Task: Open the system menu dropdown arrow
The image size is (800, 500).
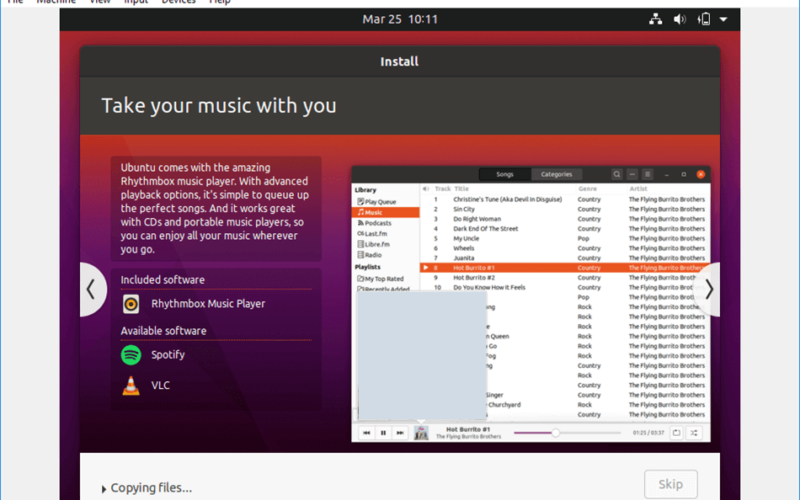Action: (723, 19)
